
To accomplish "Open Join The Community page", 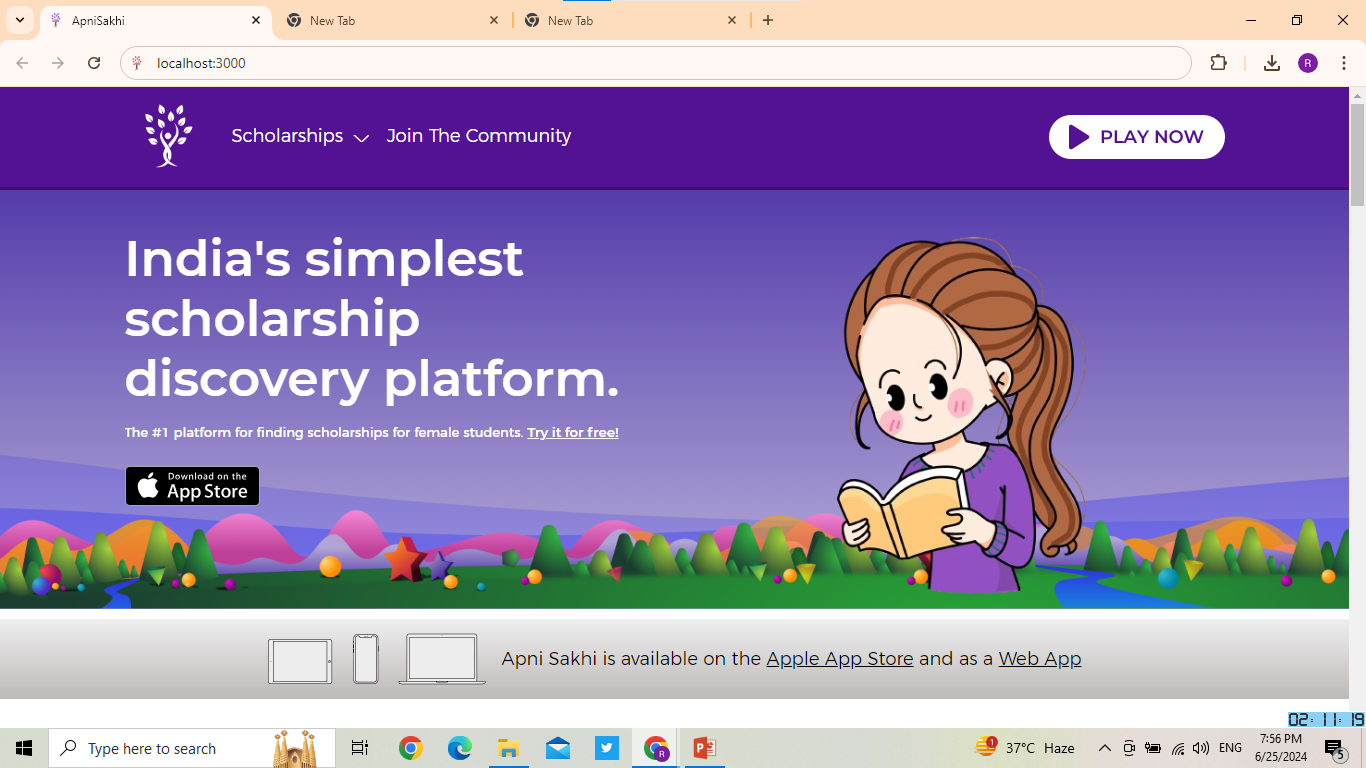I will 478,136.
